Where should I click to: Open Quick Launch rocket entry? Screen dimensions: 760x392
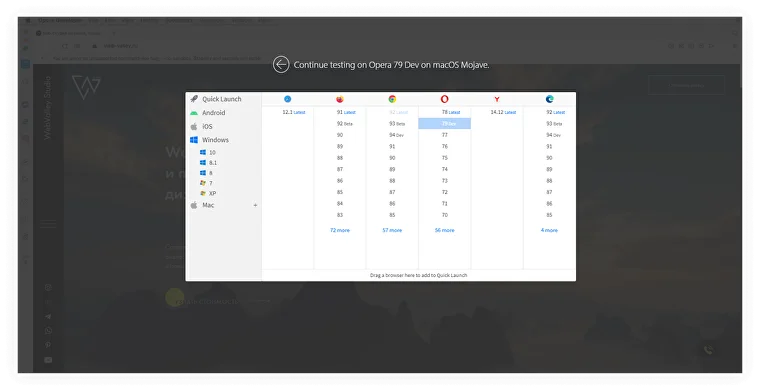pyautogui.click(x=223, y=99)
